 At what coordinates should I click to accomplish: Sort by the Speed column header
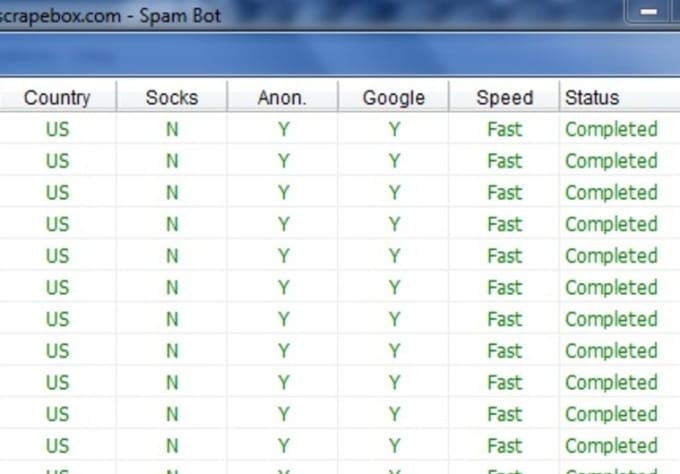[504, 97]
